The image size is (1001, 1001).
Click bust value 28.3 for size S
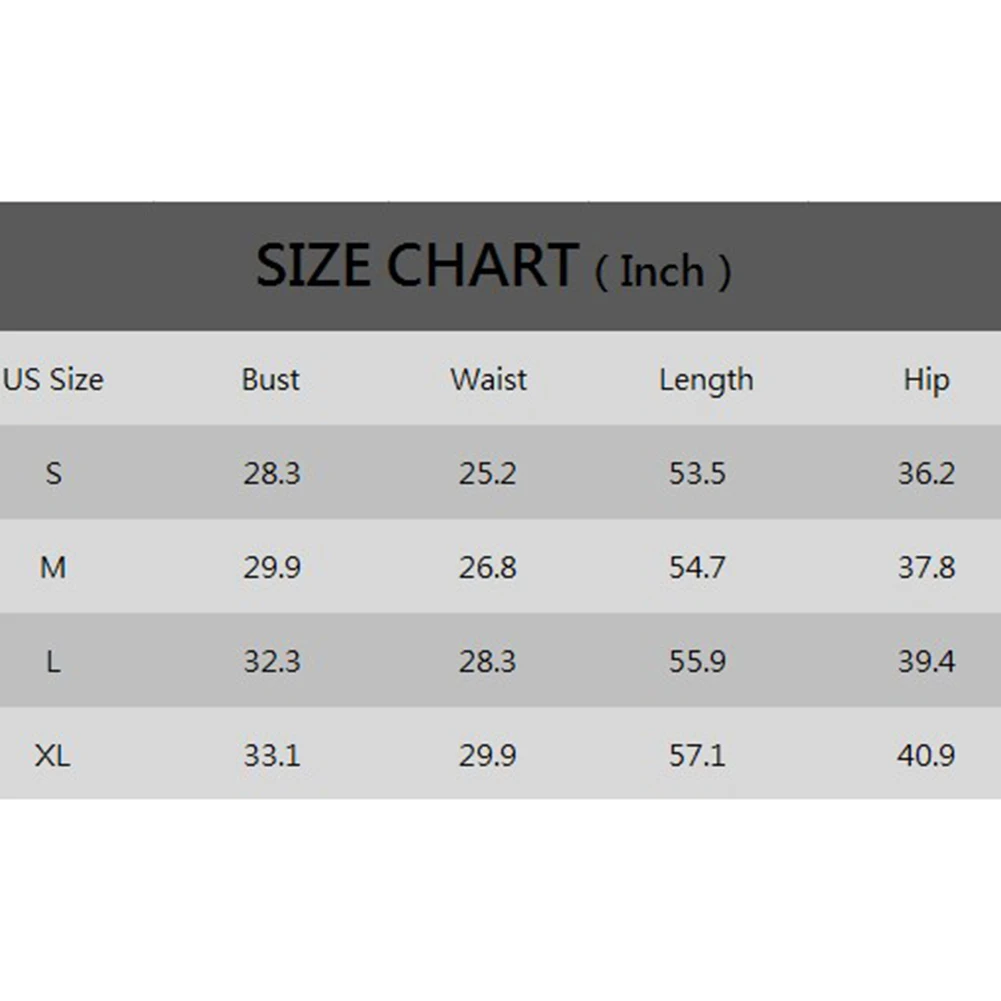click(272, 474)
